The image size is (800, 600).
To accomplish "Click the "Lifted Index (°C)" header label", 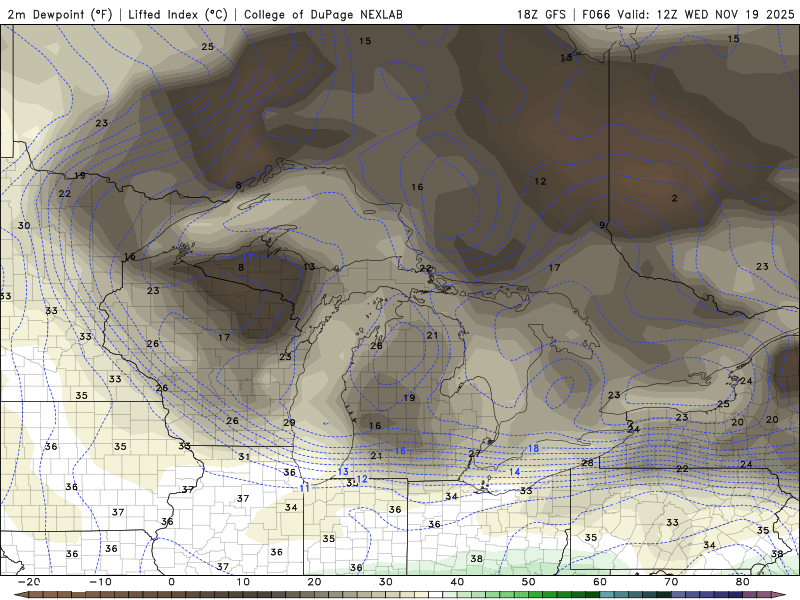I will click(178, 14).
